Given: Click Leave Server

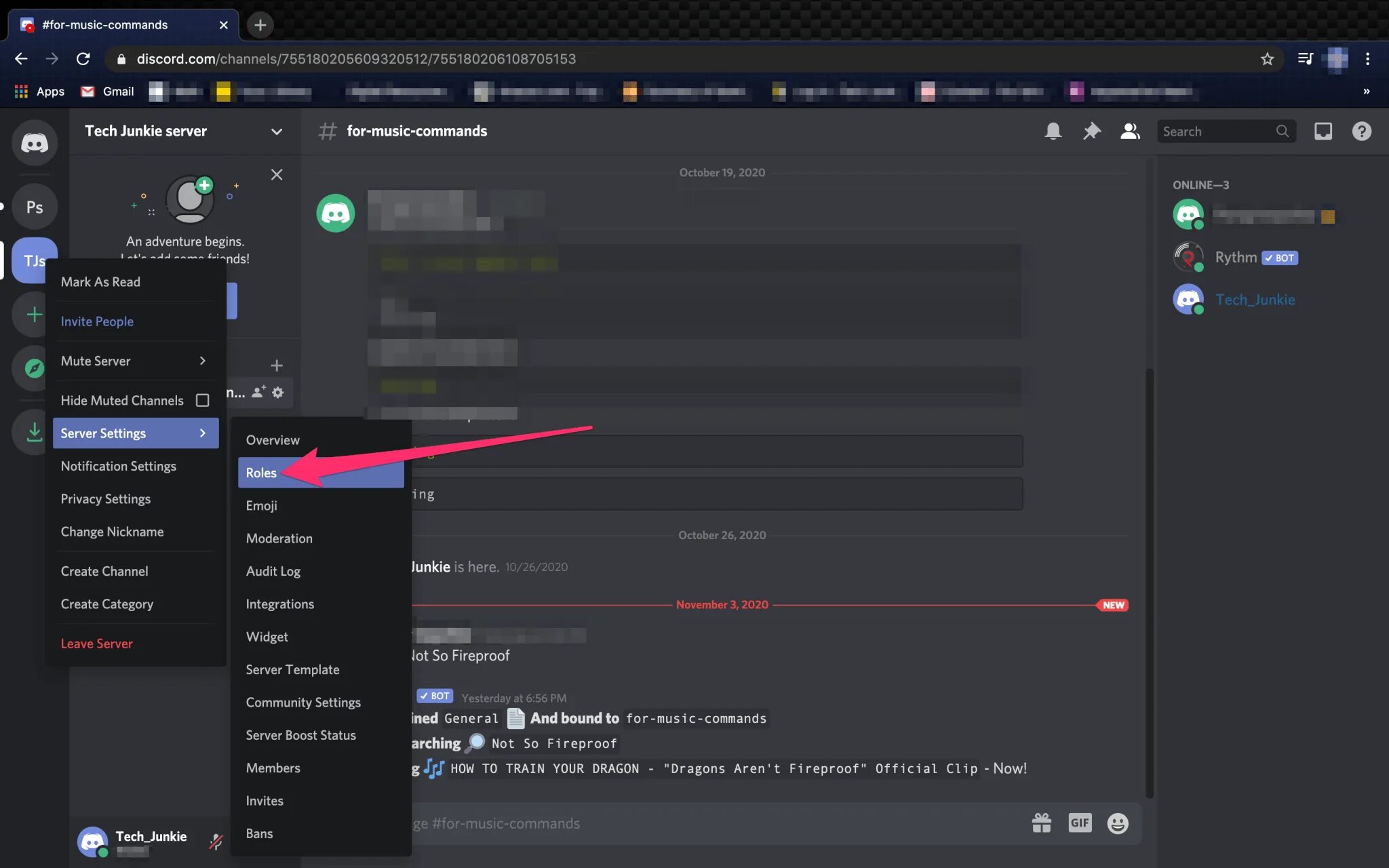Looking at the screenshot, I should 136,644.
